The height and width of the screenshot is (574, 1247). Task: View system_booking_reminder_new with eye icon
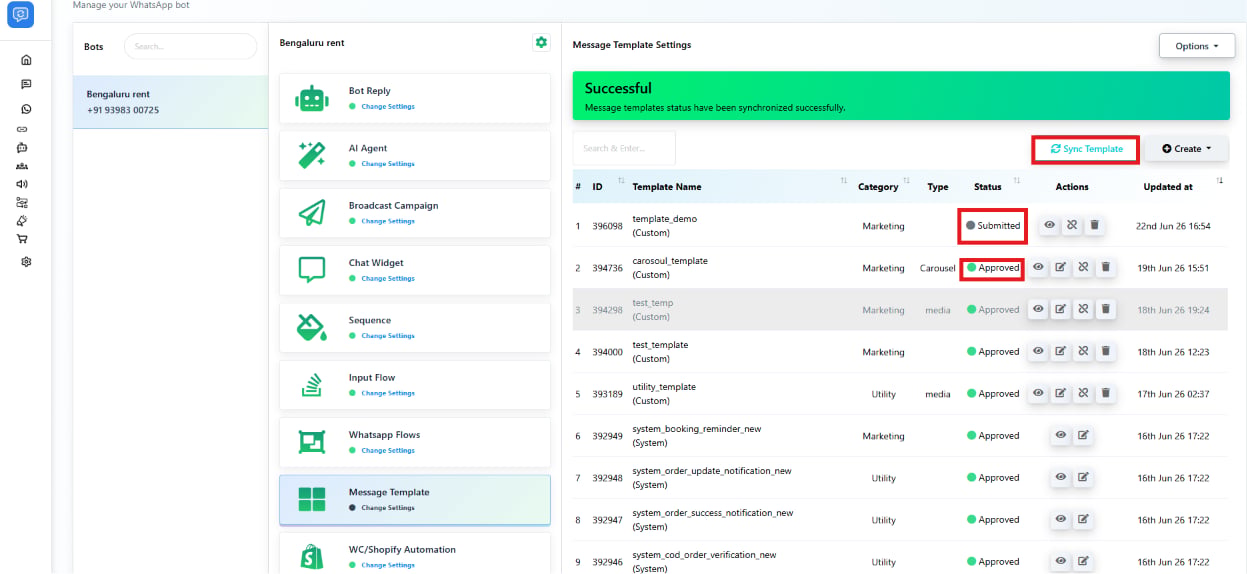1061,436
